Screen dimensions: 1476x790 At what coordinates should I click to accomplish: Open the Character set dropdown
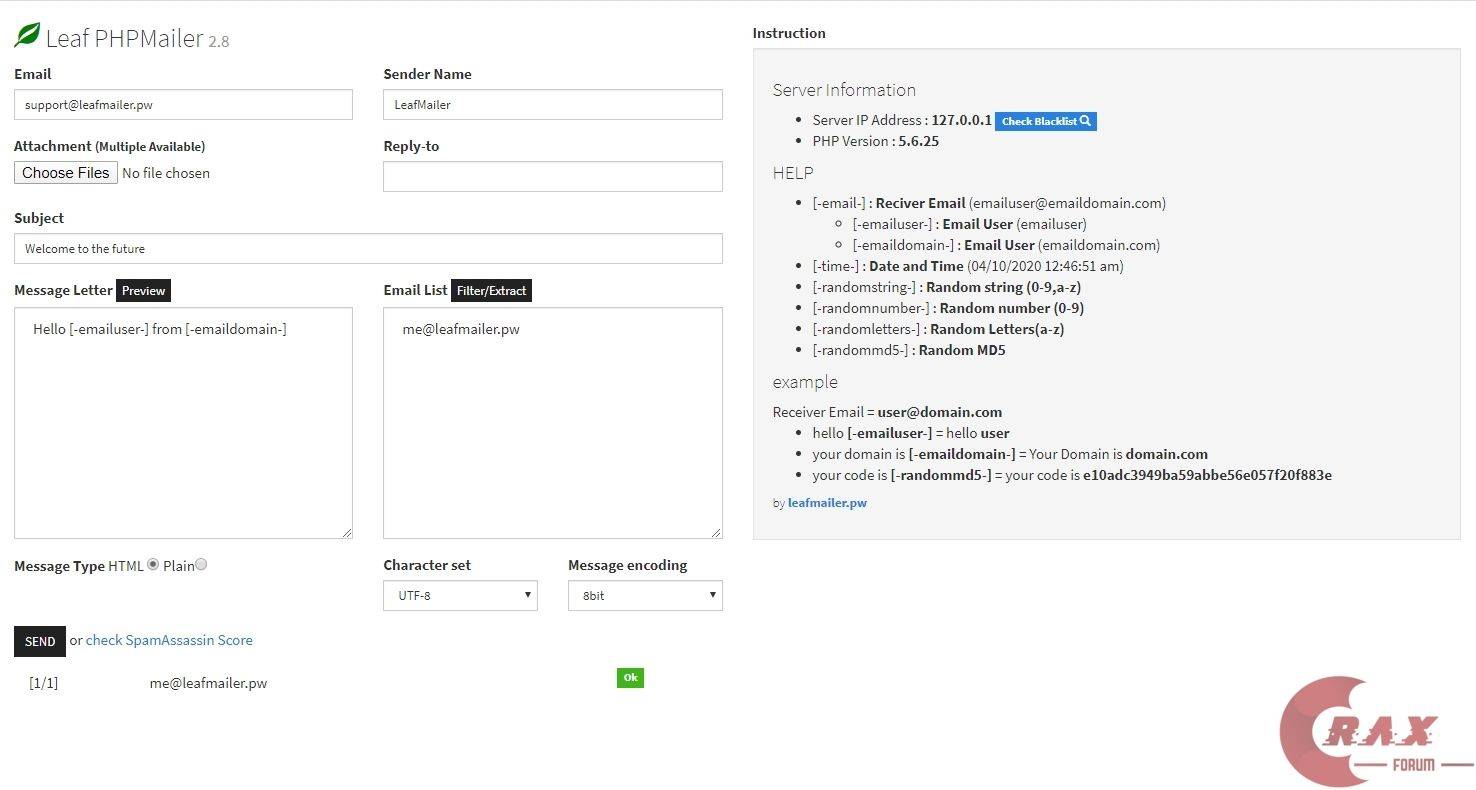(460, 595)
